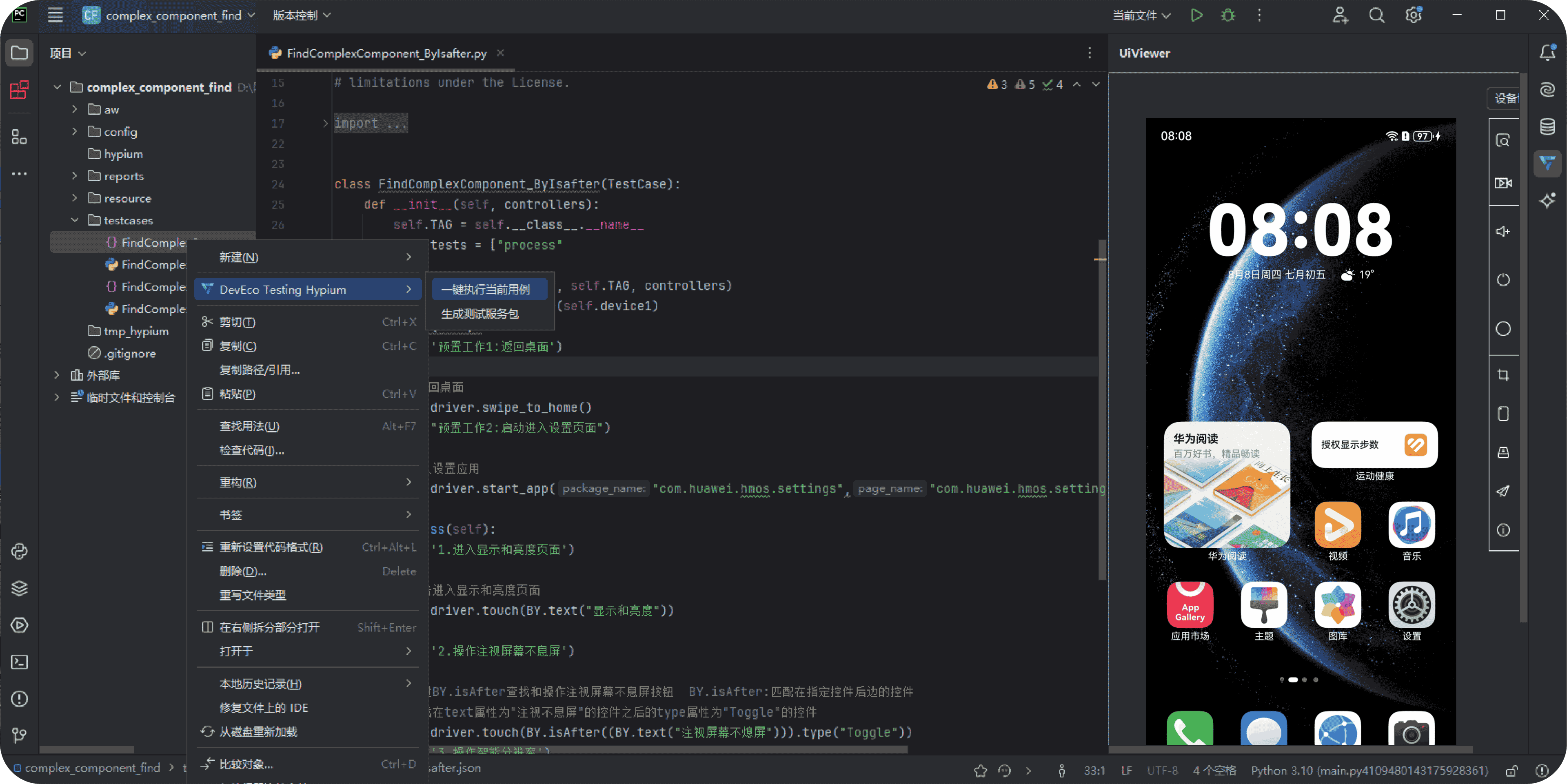Click the UiViewer screen recording icon
The height and width of the screenshot is (784, 1567).
click(x=1503, y=183)
